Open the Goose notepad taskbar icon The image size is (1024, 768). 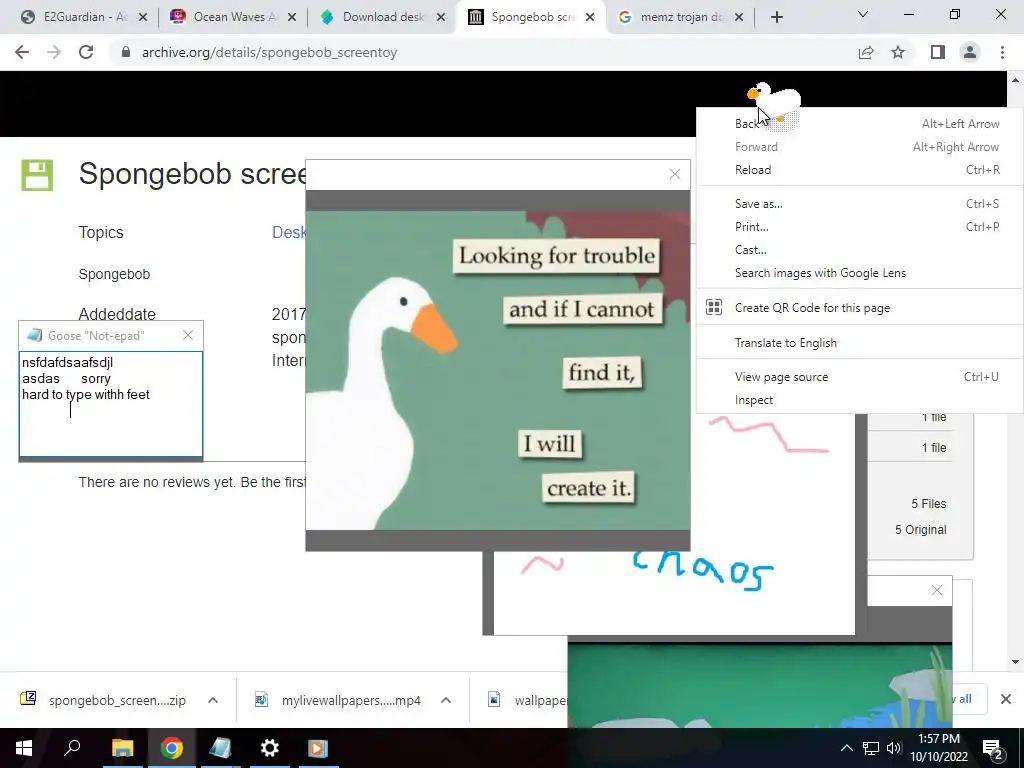click(x=220, y=748)
